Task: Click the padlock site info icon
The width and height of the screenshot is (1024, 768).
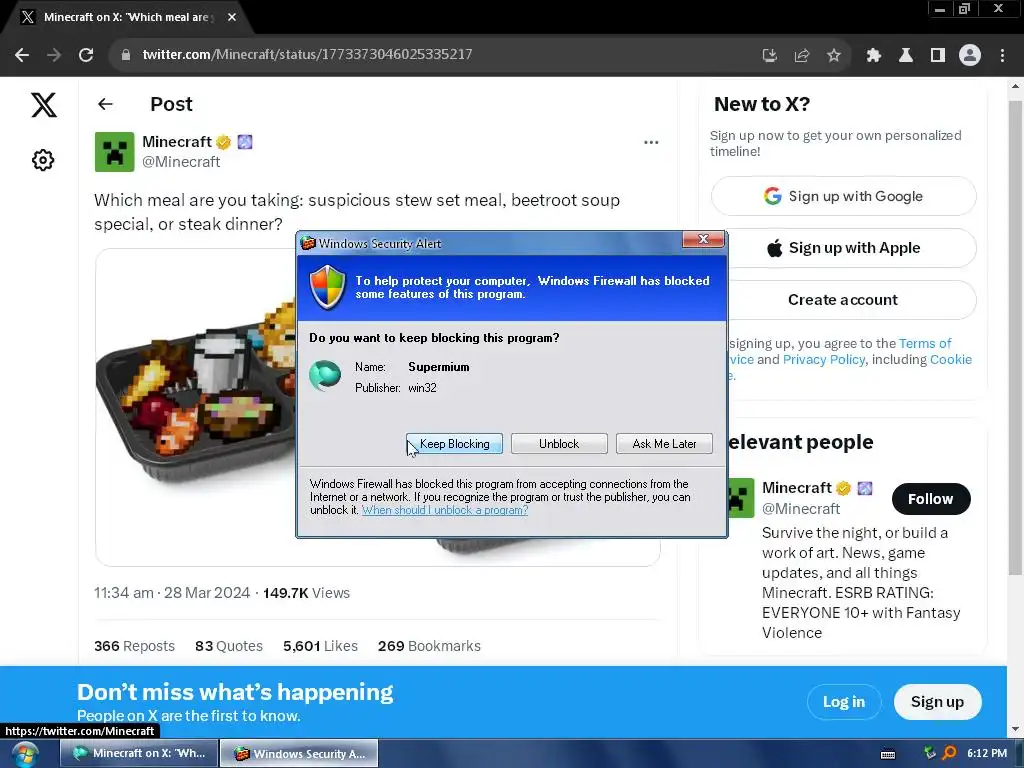Action: click(x=126, y=55)
